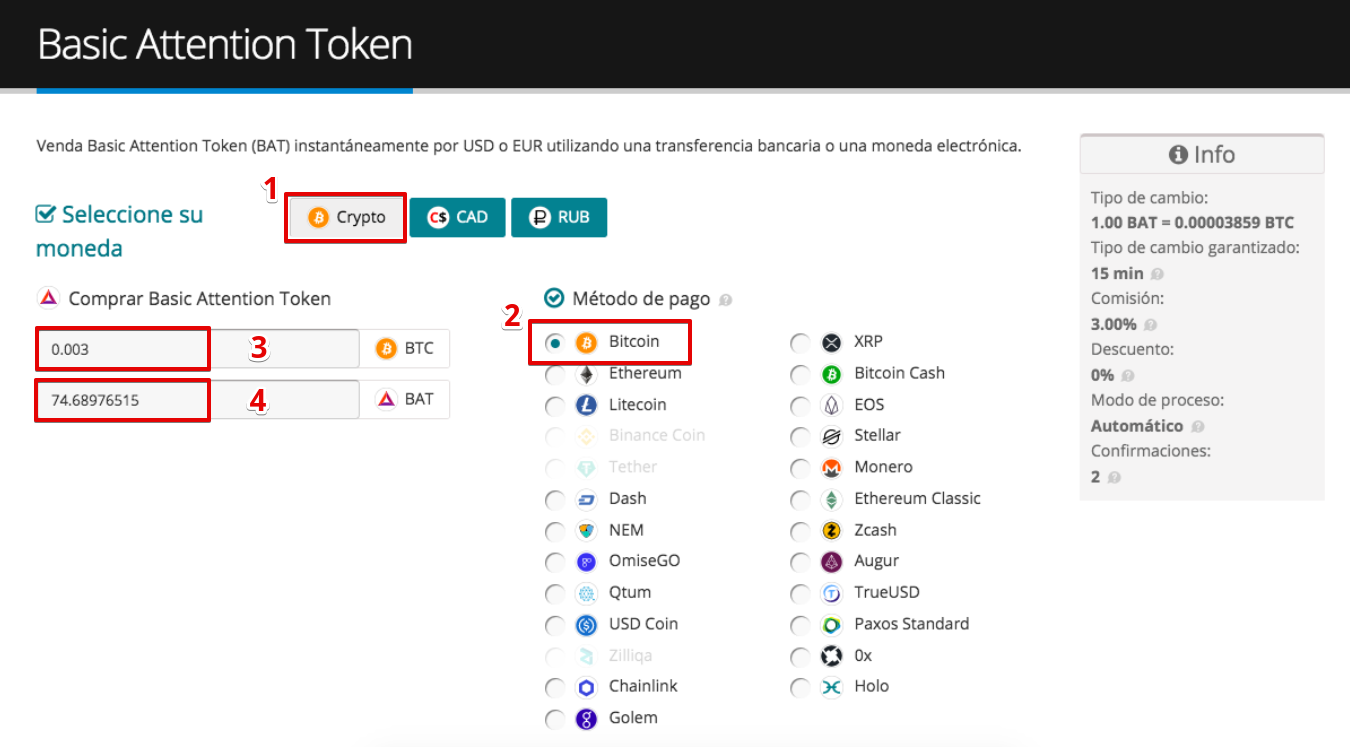This screenshot has width=1350, height=747.
Task: Click the BTC currency label beside amount
Action: tap(405, 349)
